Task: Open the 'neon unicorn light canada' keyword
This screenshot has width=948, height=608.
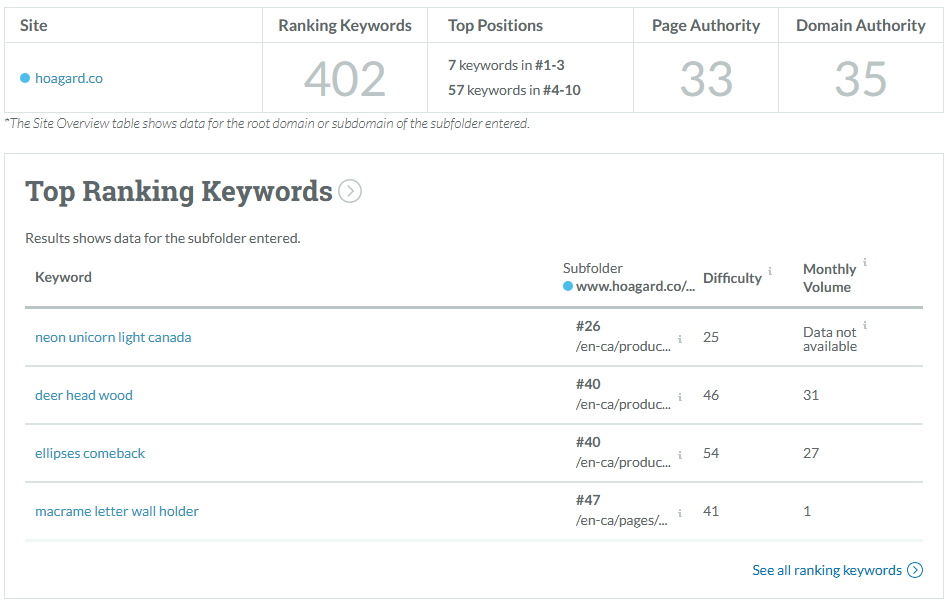Action: pos(113,337)
